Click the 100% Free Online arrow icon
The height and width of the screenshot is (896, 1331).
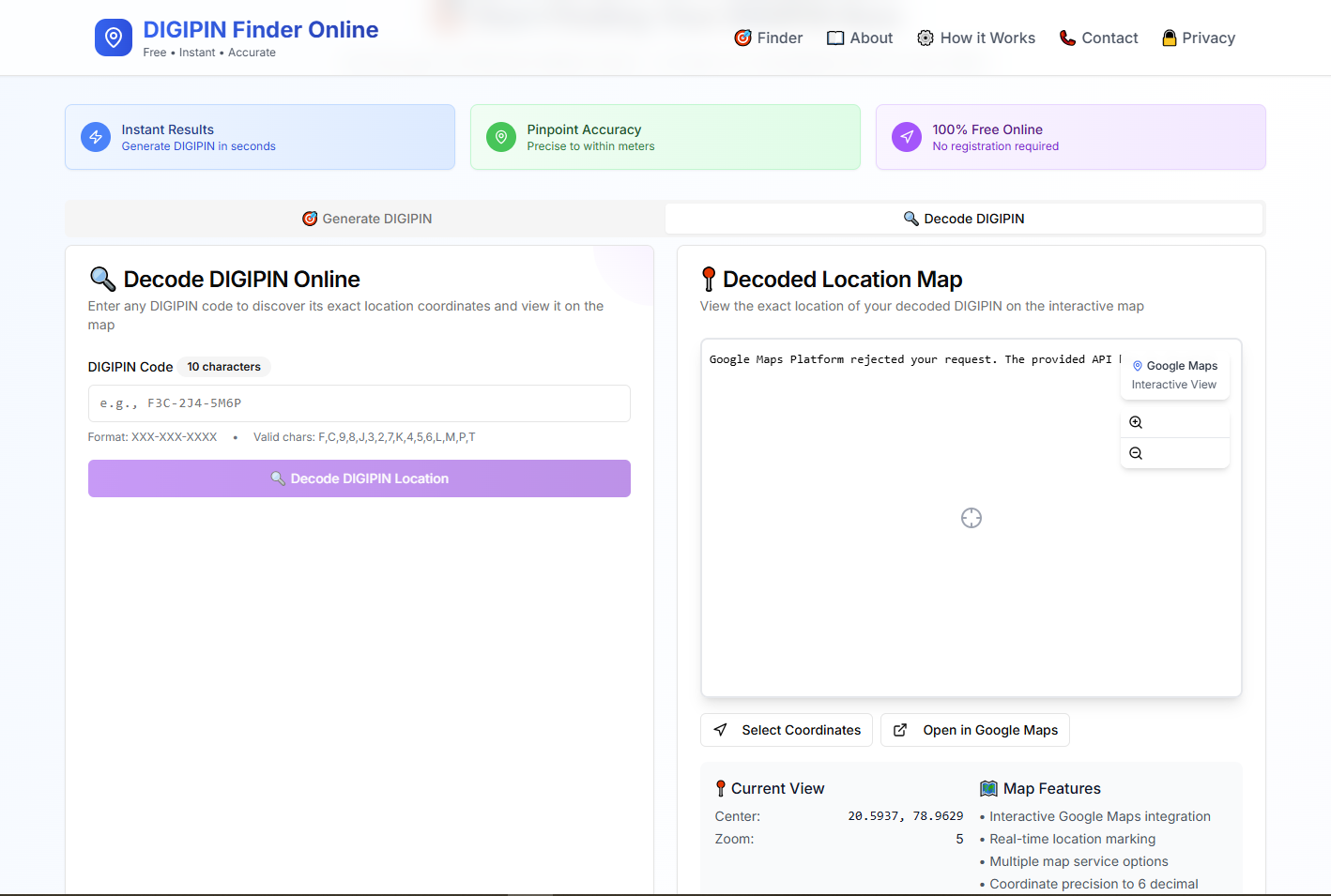pyautogui.click(x=907, y=137)
